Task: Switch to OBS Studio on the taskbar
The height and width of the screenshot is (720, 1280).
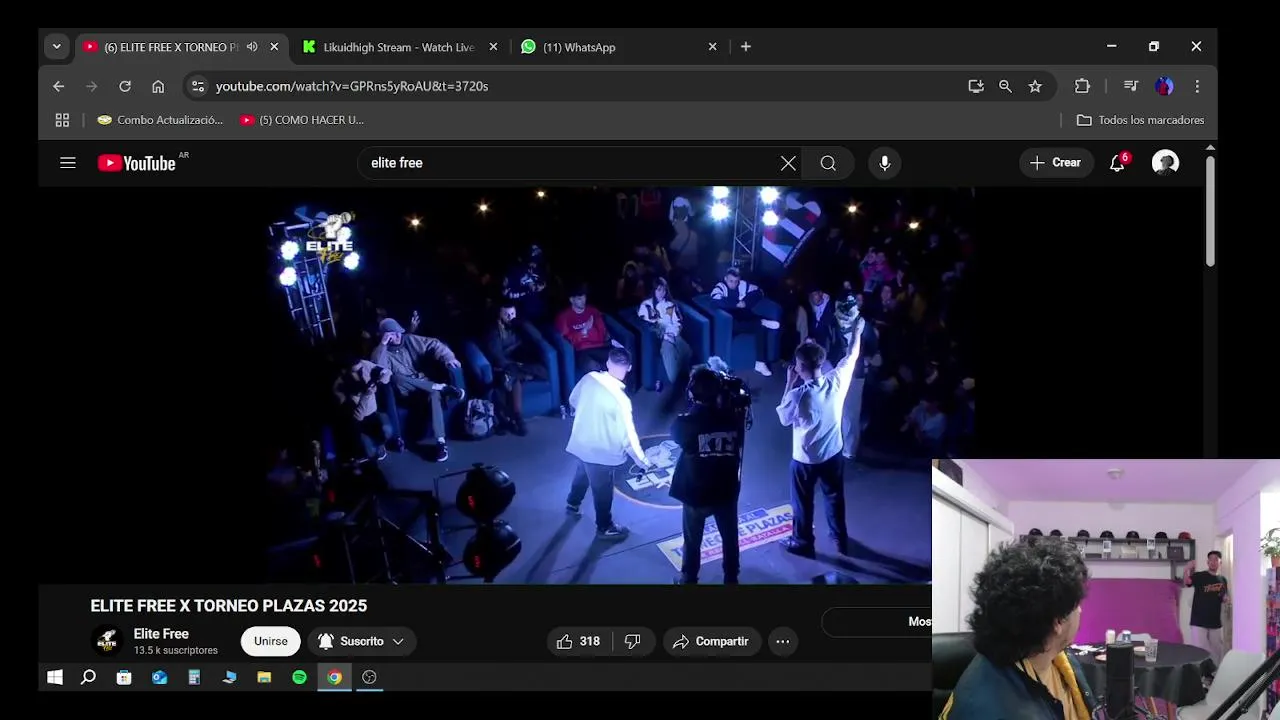Action: (x=369, y=677)
